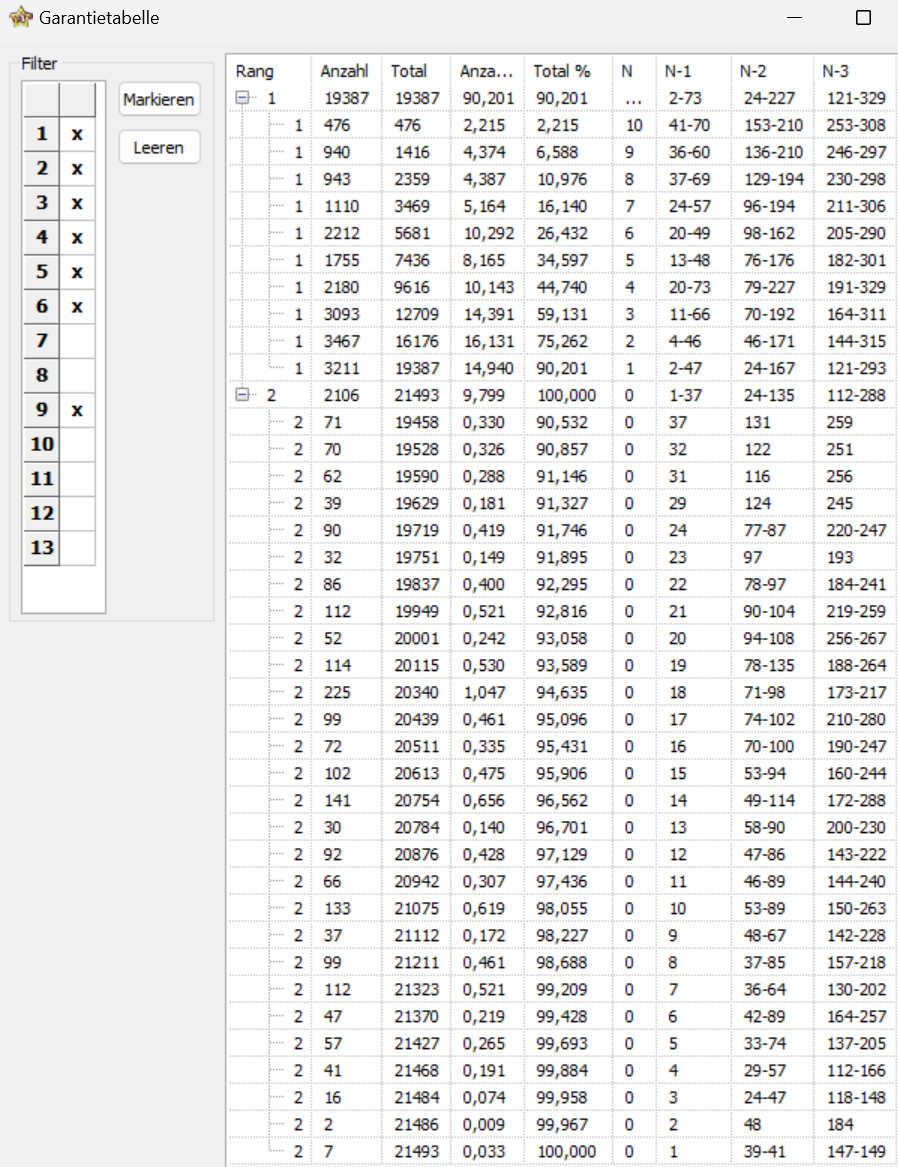Maximize the Garantietabelle window
The width and height of the screenshot is (898, 1167).
(x=863, y=17)
